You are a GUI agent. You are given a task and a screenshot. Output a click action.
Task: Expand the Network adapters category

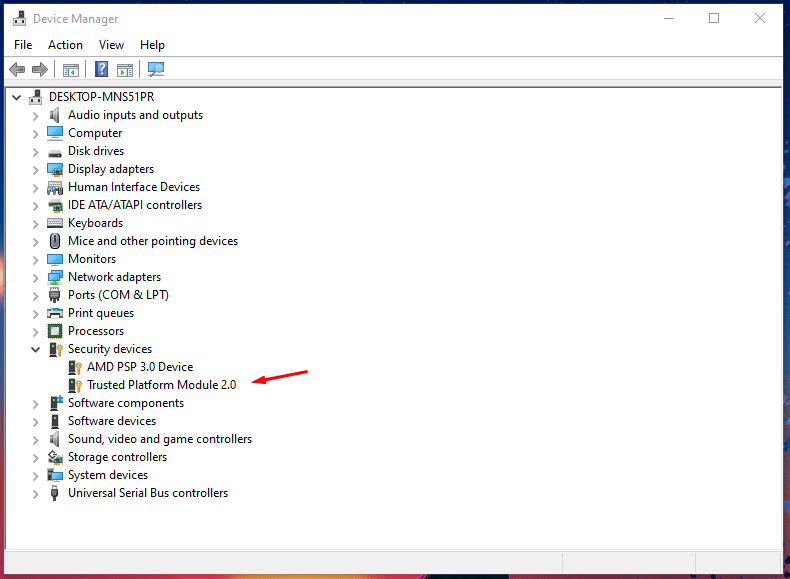tap(35, 278)
